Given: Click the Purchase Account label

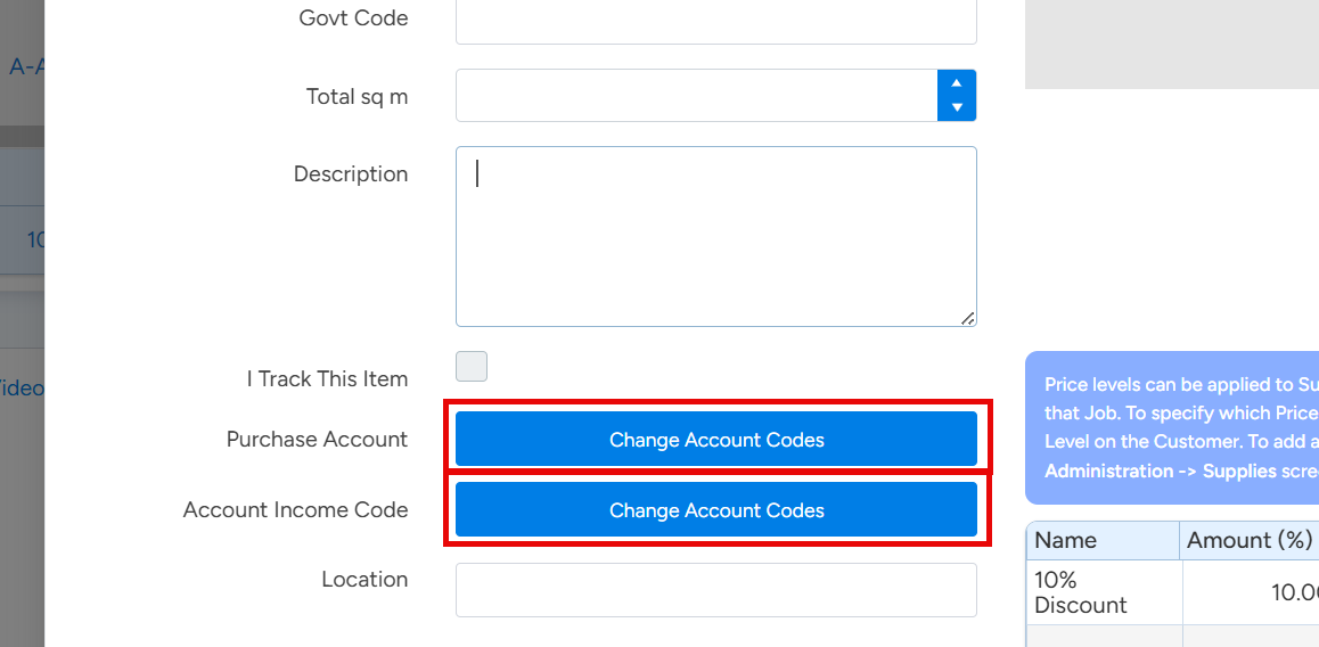Looking at the screenshot, I should coord(317,439).
